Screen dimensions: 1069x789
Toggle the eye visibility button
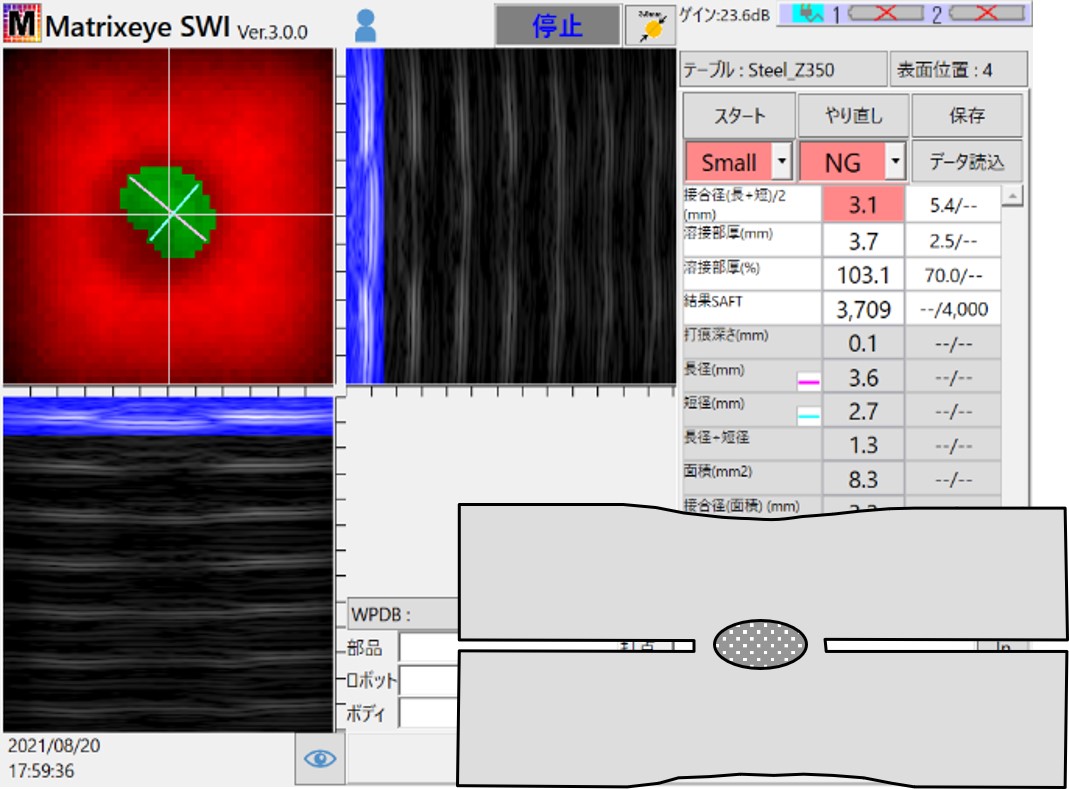coord(320,759)
